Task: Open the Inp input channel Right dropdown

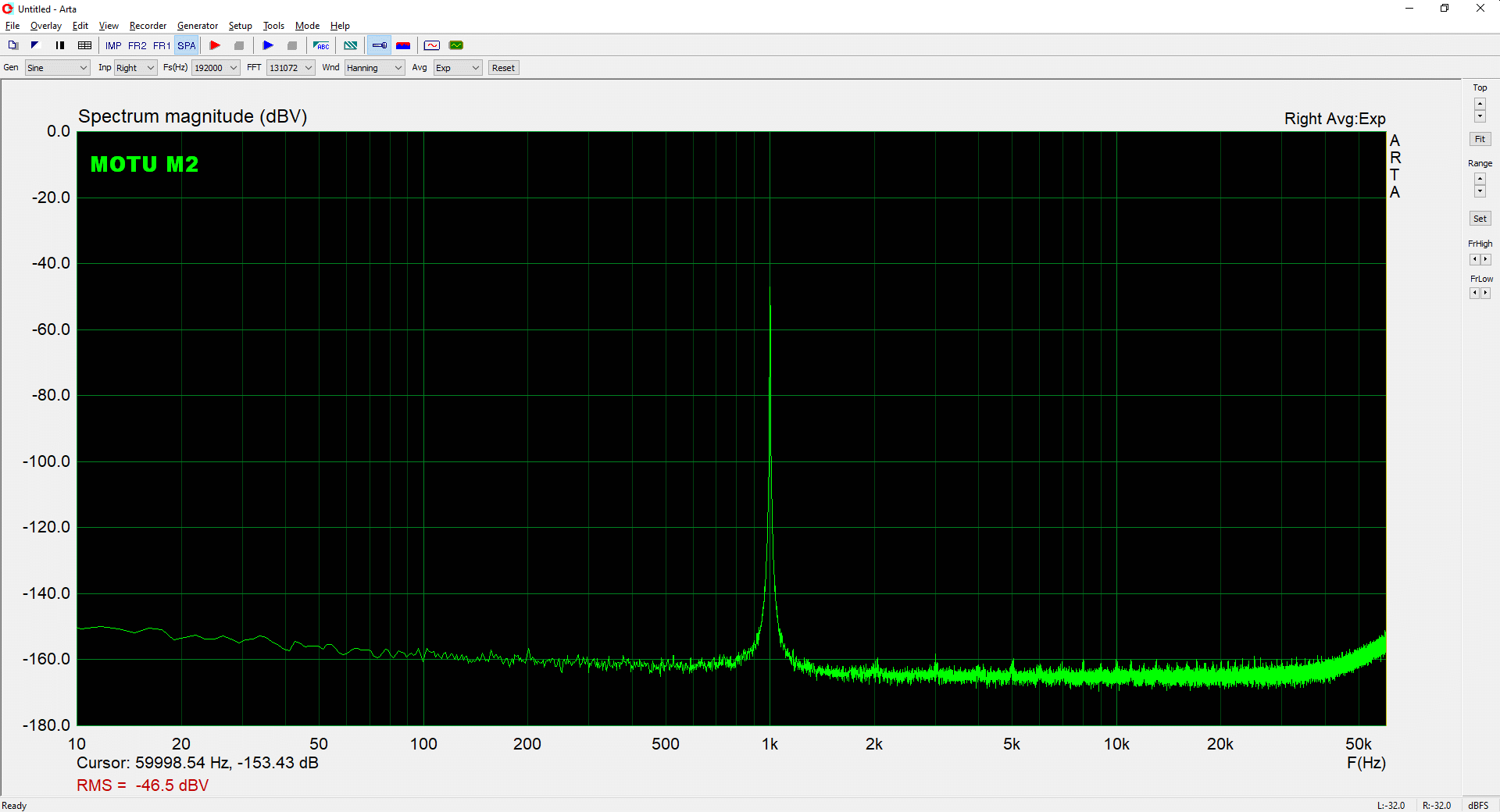Action: [136, 68]
